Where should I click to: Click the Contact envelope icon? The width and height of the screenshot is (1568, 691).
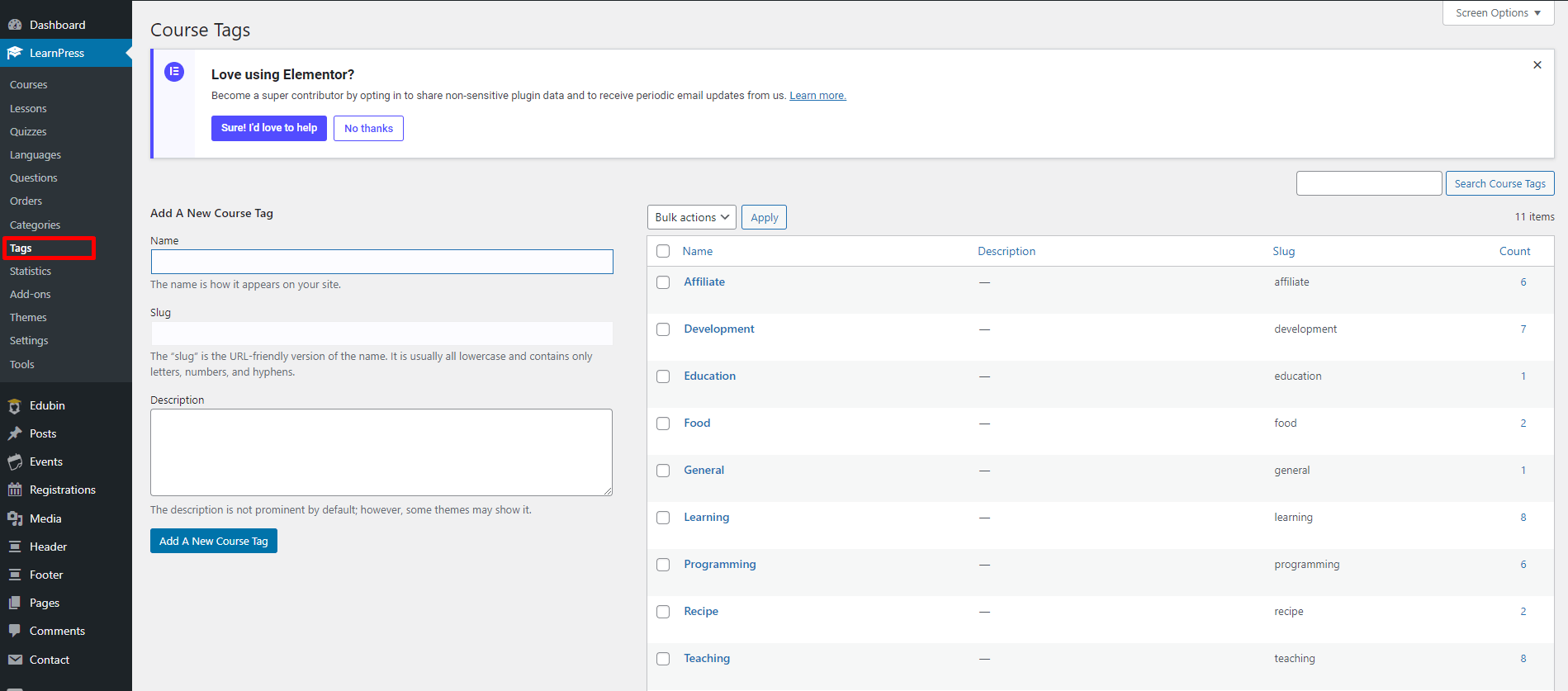(x=15, y=660)
